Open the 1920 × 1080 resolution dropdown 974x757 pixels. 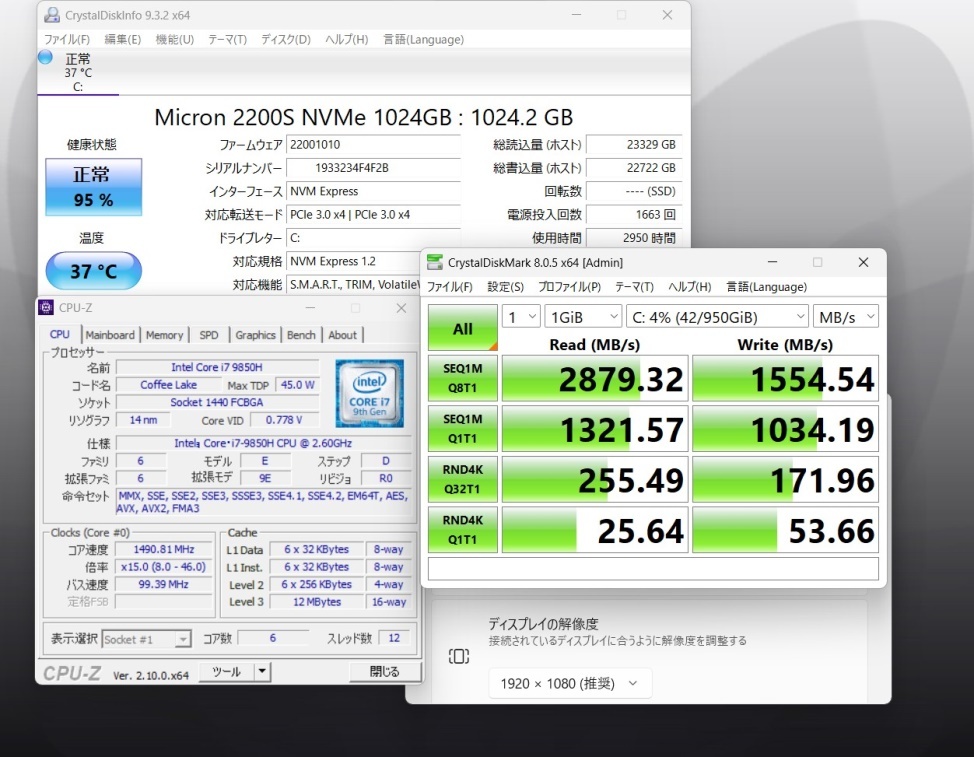click(x=570, y=684)
